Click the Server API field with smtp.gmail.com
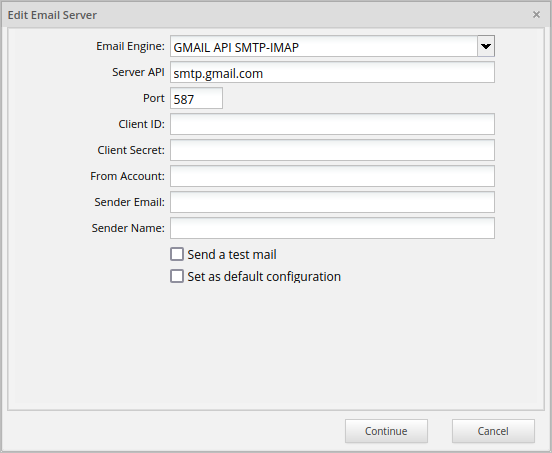 pos(332,72)
